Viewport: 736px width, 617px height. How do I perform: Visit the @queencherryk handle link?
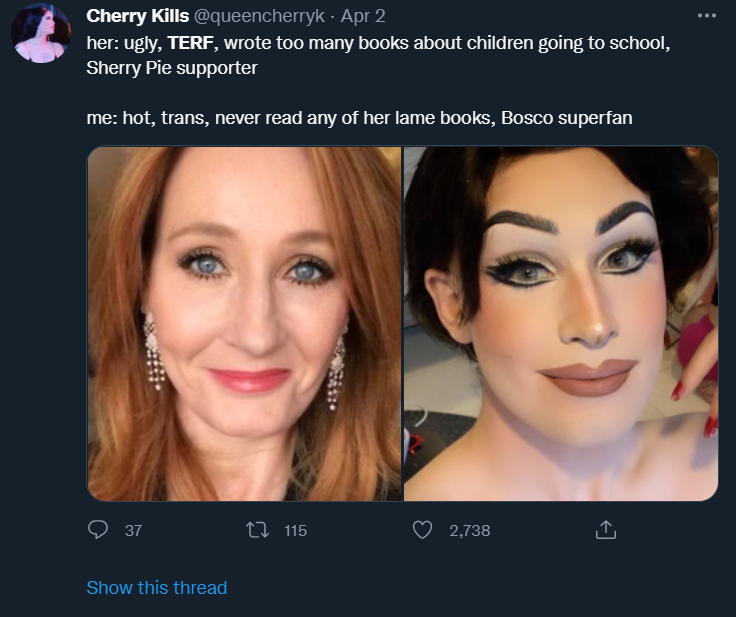click(259, 16)
